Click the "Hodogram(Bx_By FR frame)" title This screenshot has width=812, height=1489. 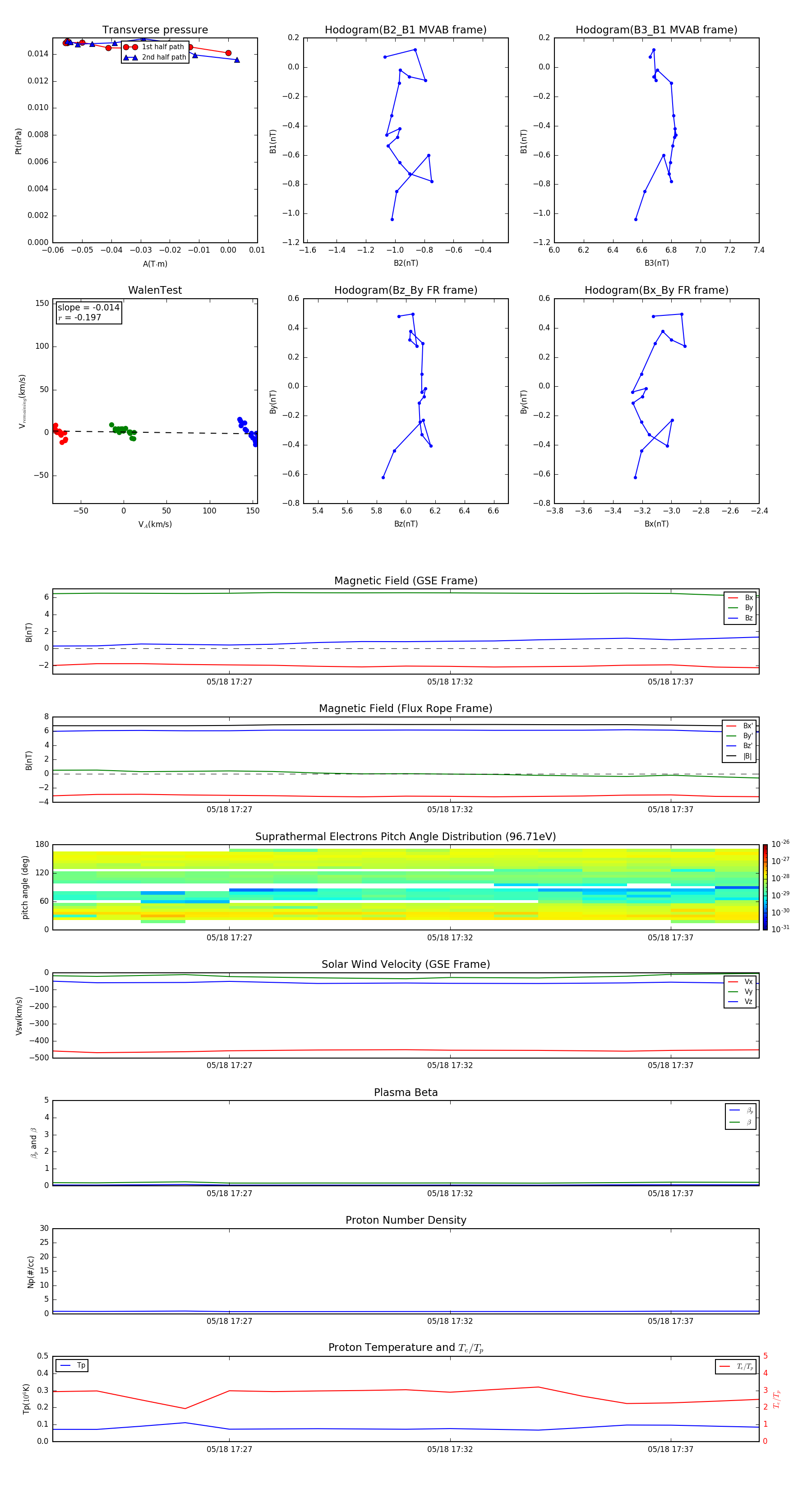pos(656,290)
